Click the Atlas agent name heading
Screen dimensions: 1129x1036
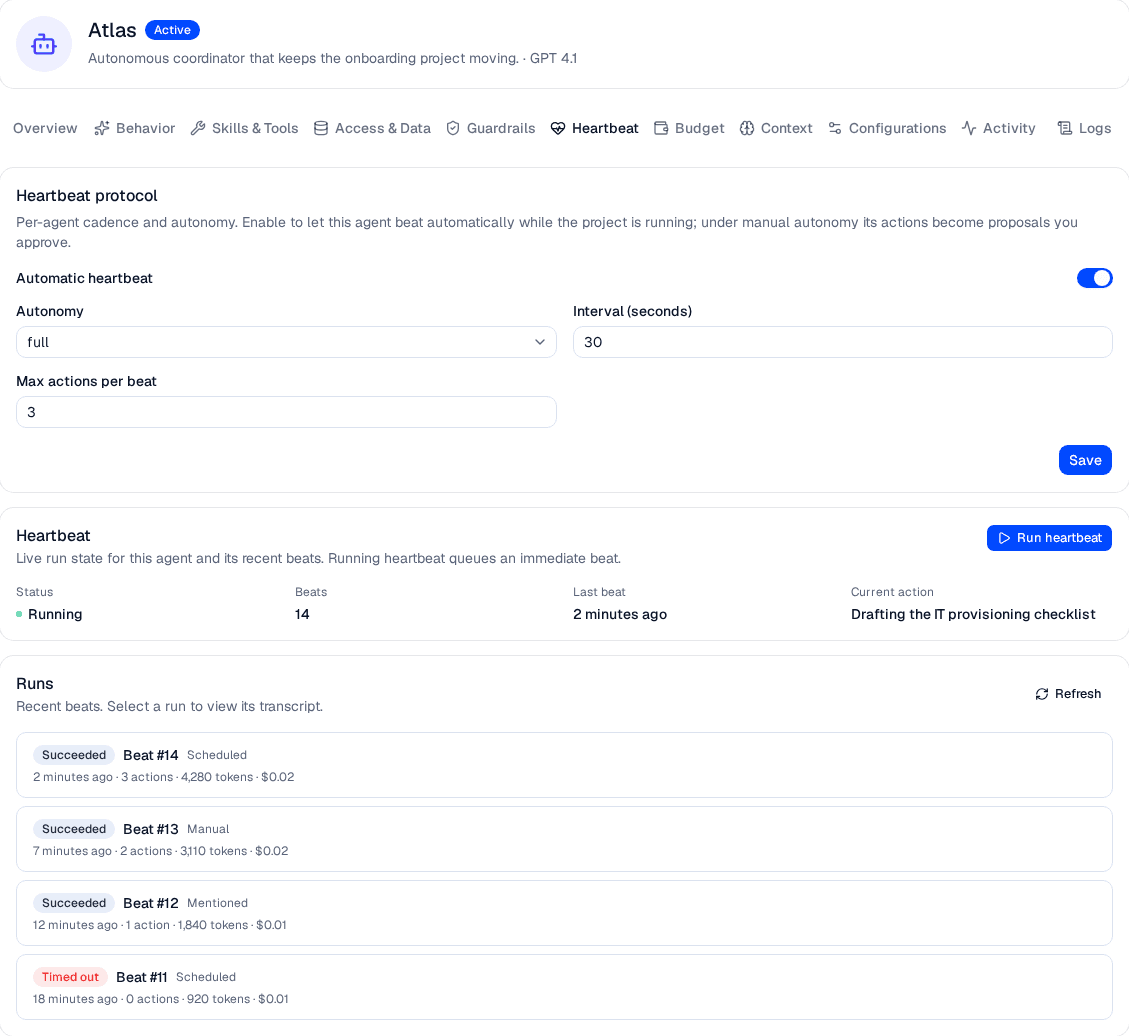pyautogui.click(x=112, y=30)
